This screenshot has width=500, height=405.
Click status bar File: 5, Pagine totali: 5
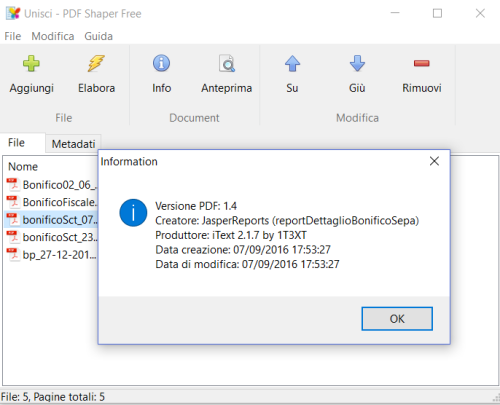click(x=53, y=397)
